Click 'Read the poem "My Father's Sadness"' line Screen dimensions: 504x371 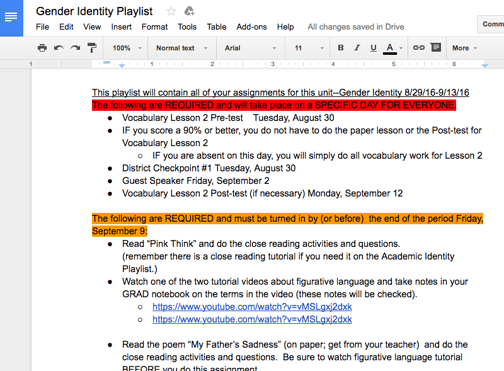[295, 344]
